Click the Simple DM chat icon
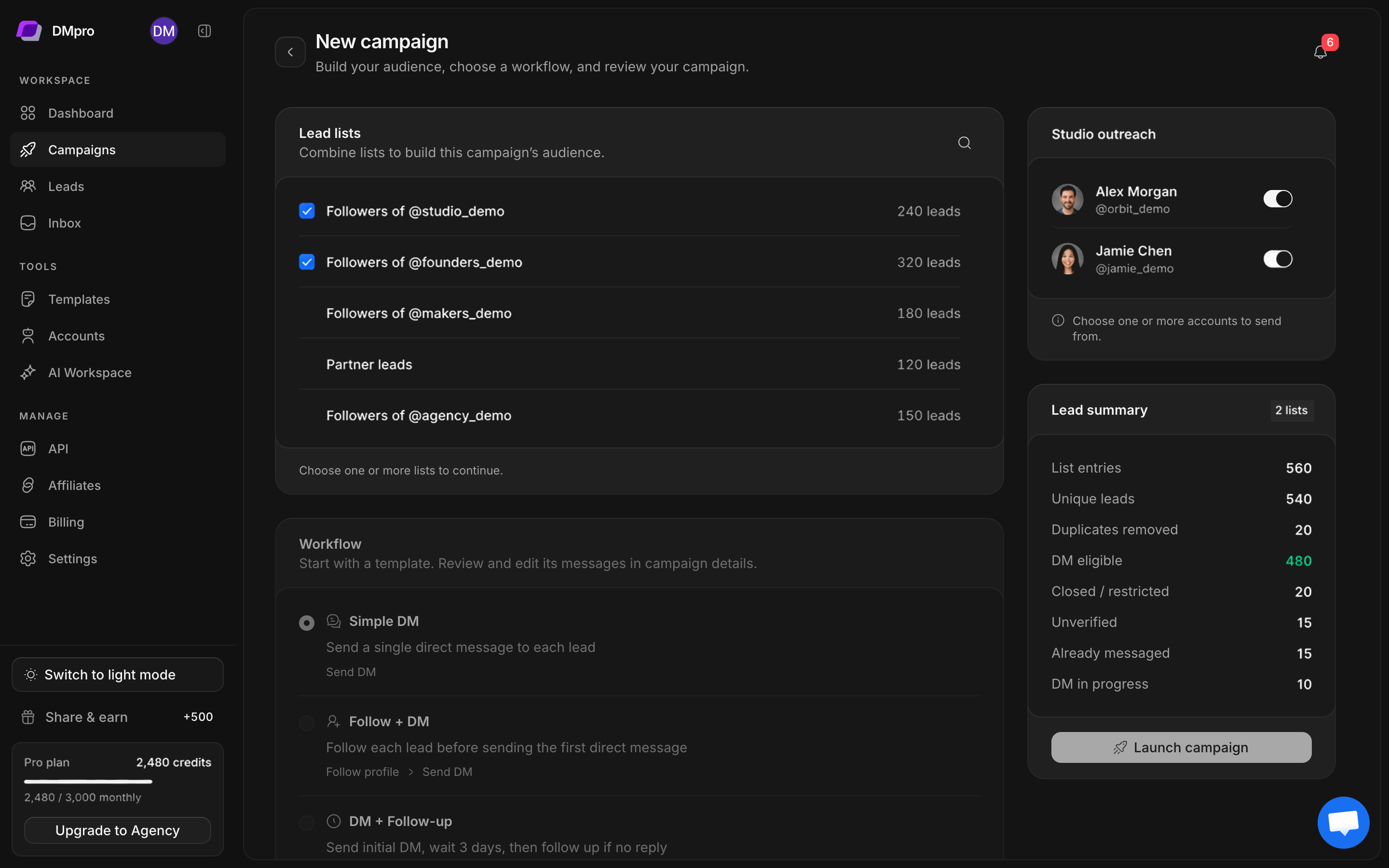 pyautogui.click(x=333, y=621)
